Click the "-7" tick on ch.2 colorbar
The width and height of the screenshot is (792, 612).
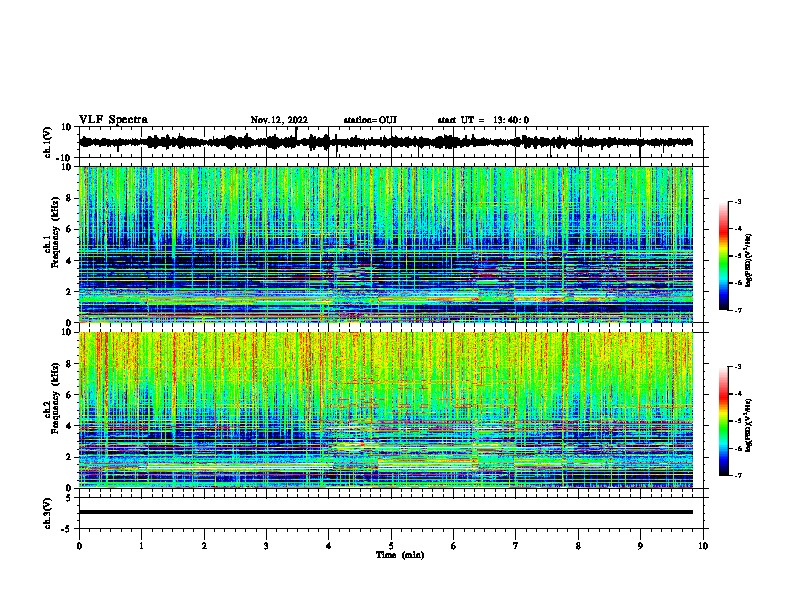[738, 475]
